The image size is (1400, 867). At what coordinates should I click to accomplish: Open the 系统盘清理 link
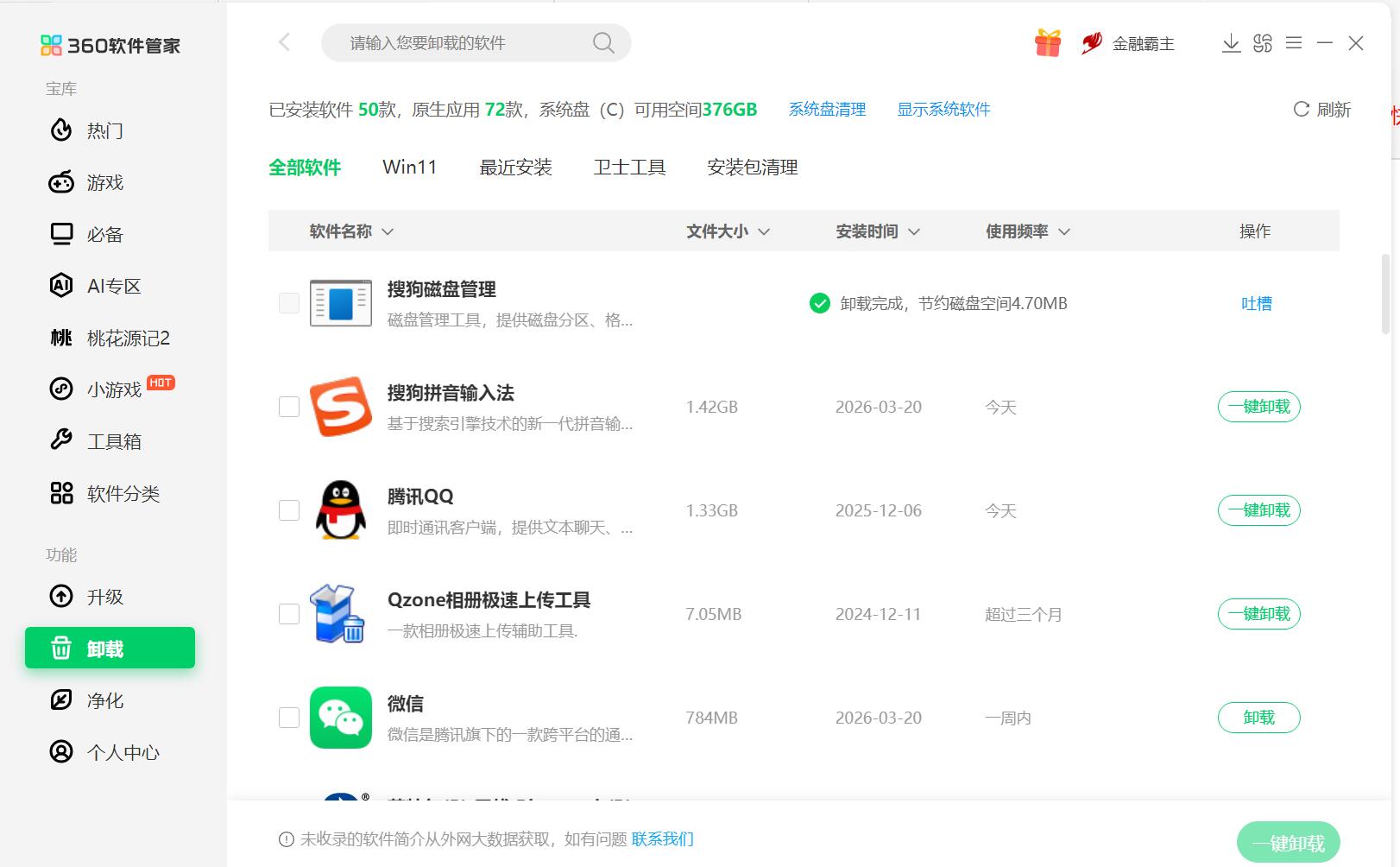[827, 110]
